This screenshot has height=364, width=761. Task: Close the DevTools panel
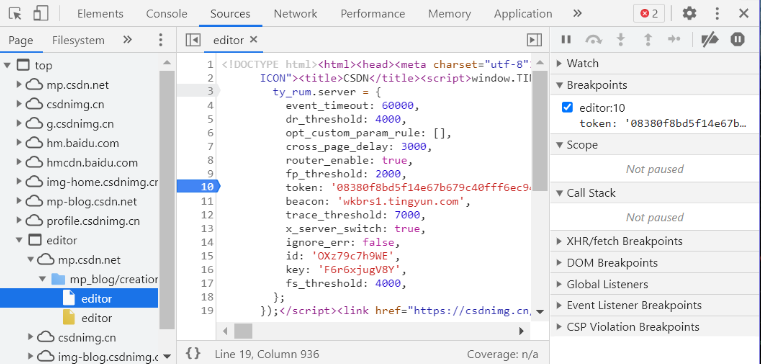point(744,14)
